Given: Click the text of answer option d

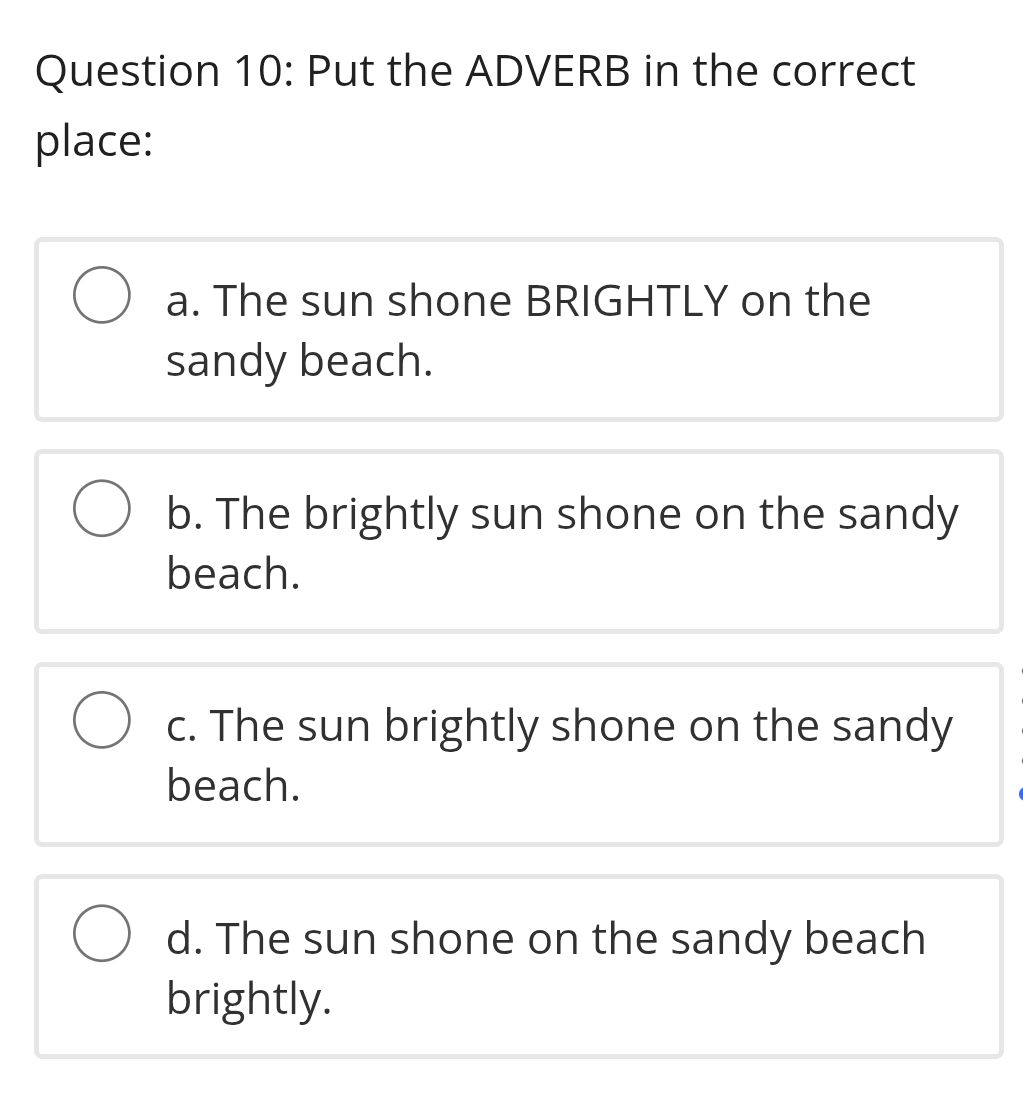Looking at the screenshot, I should [544, 966].
